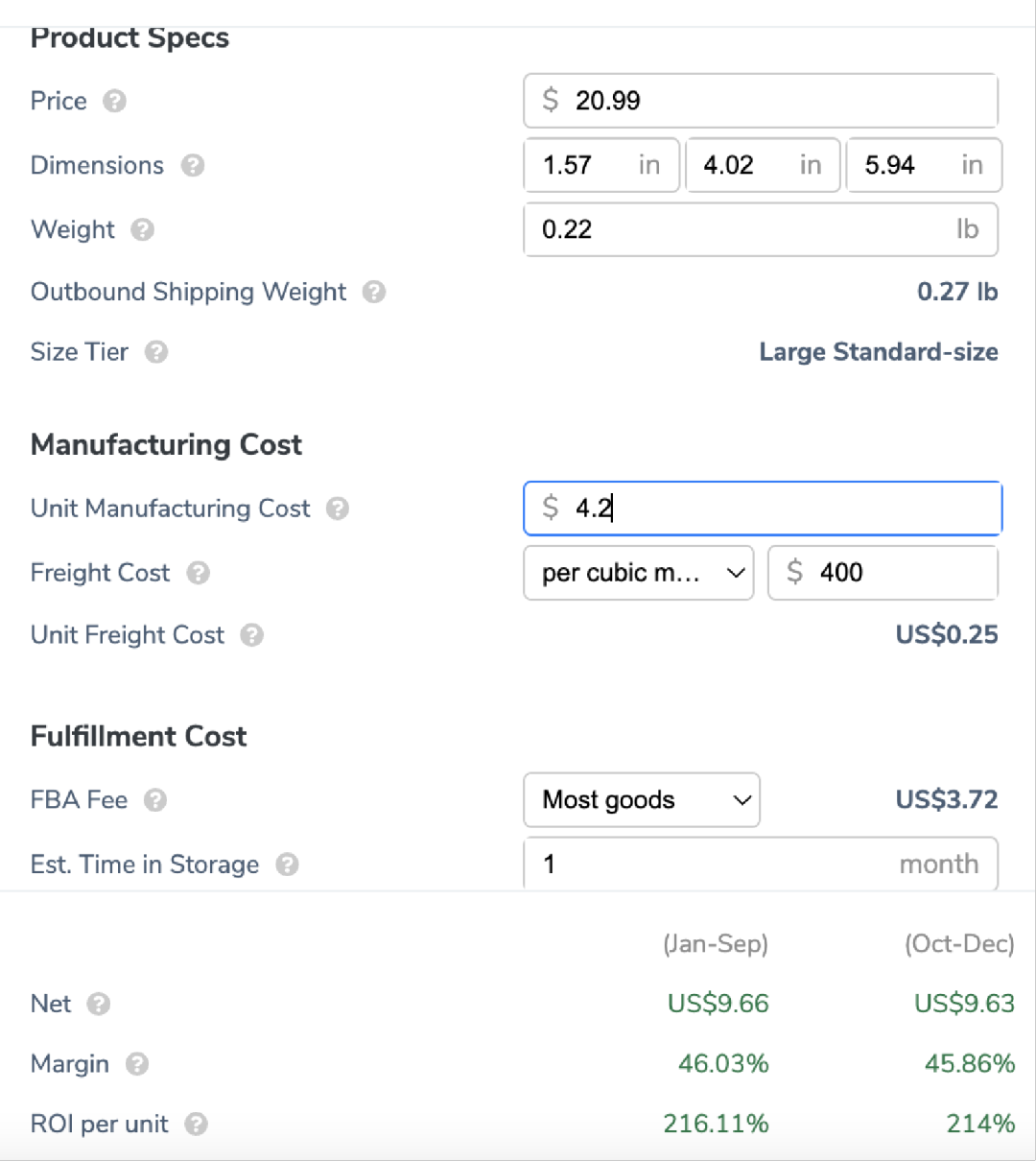Image resolution: width=1036 pixels, height=1161 pixels.
Task: Open the FBA Fee 'Most goods' dropdown
Action: [x=642, y=800]
